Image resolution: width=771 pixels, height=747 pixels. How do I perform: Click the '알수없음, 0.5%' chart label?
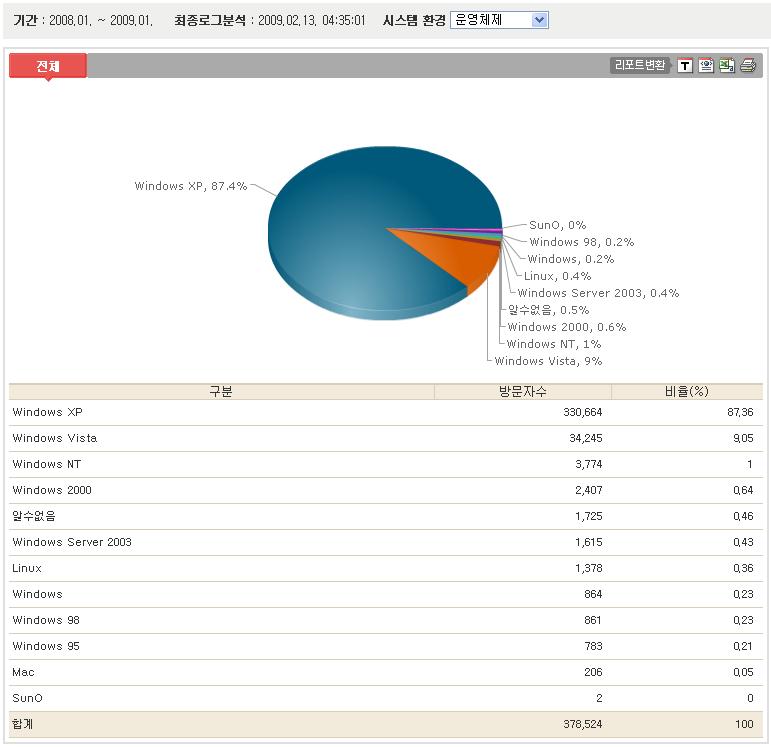pos(548,310)
